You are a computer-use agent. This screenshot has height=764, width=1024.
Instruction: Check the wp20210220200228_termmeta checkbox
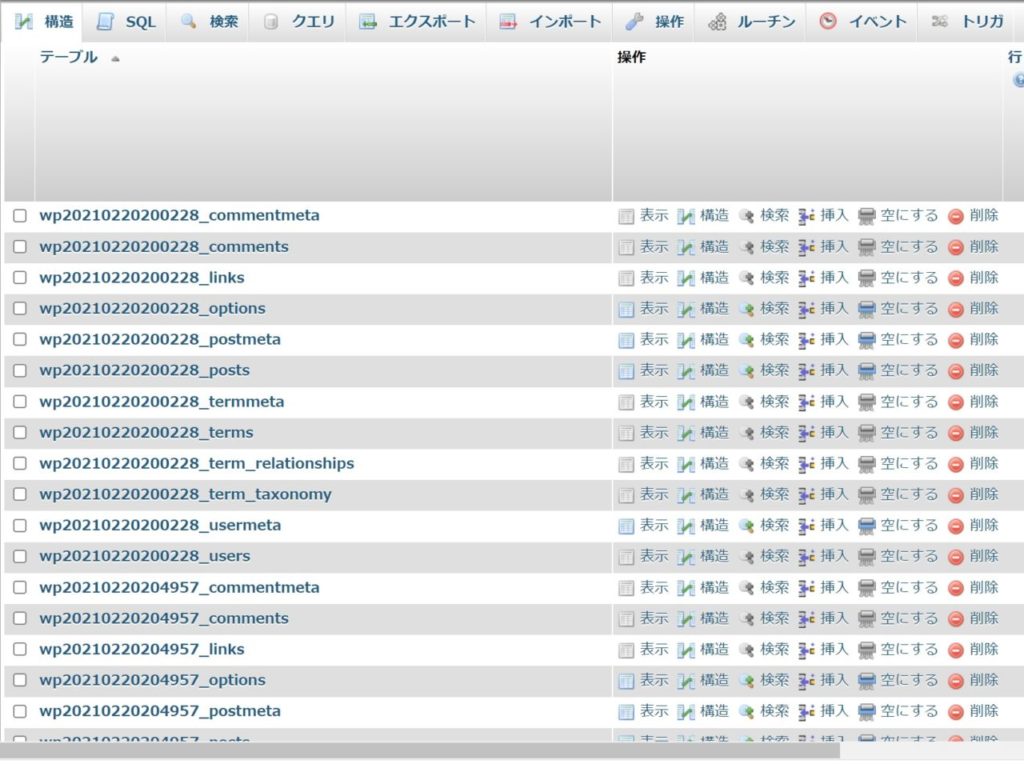(x=20, y=402)
